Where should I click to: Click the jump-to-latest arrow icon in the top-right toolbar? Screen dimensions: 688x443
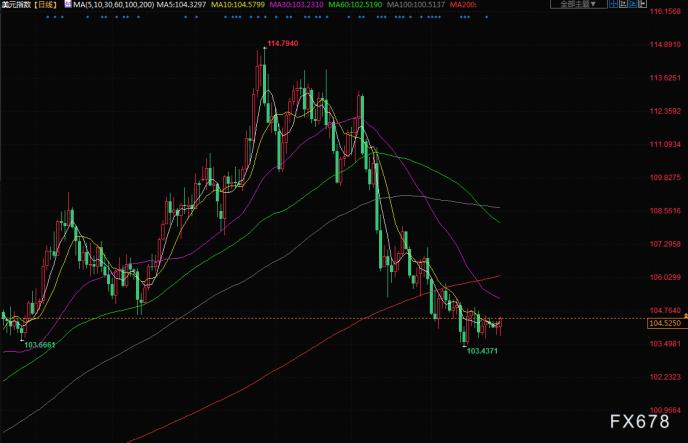[x=642, y=4]
